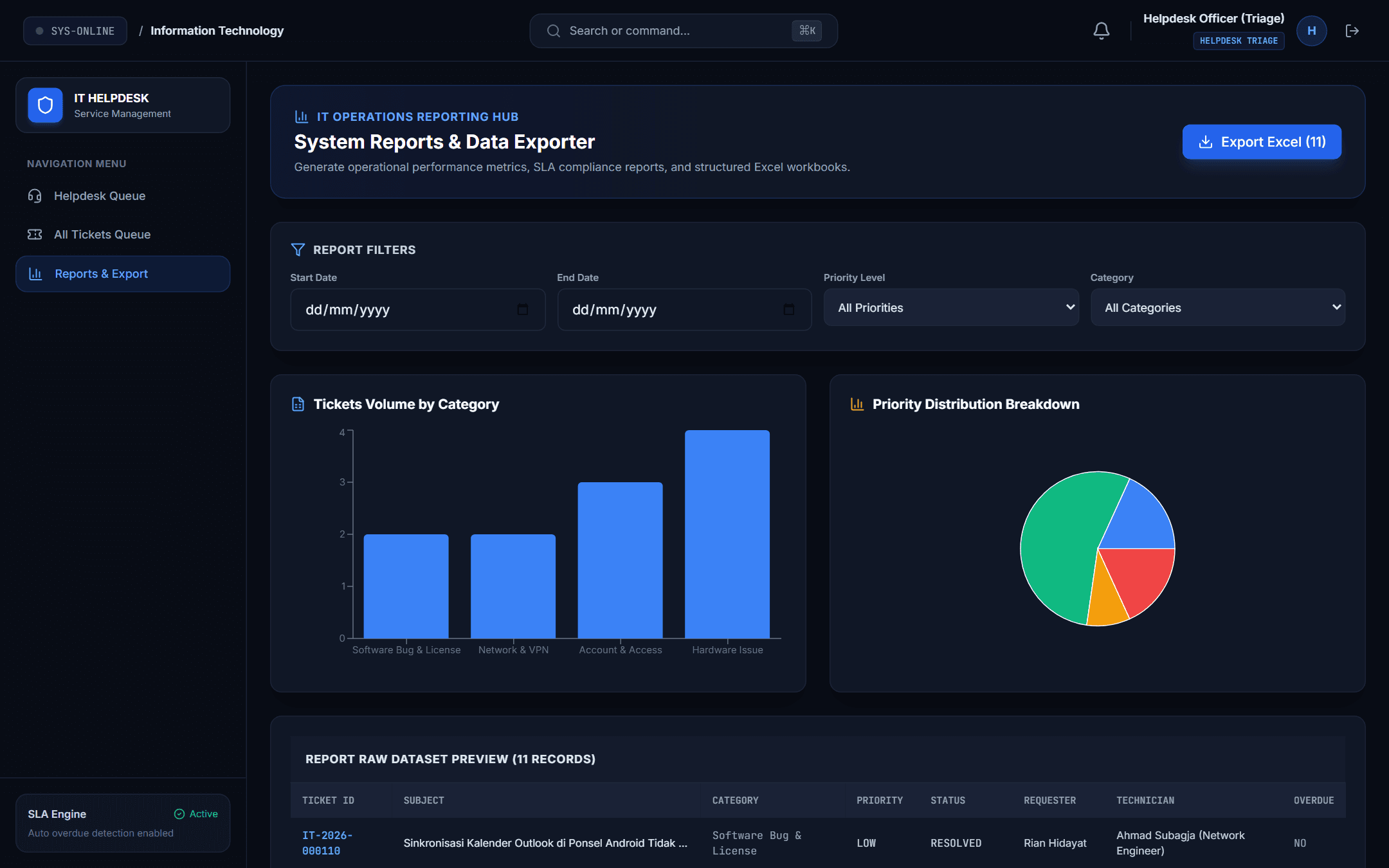This screenshot has width=1389, height=868.
Task: Open ticket IT-2026-000110 link
Action: (327, 843)
